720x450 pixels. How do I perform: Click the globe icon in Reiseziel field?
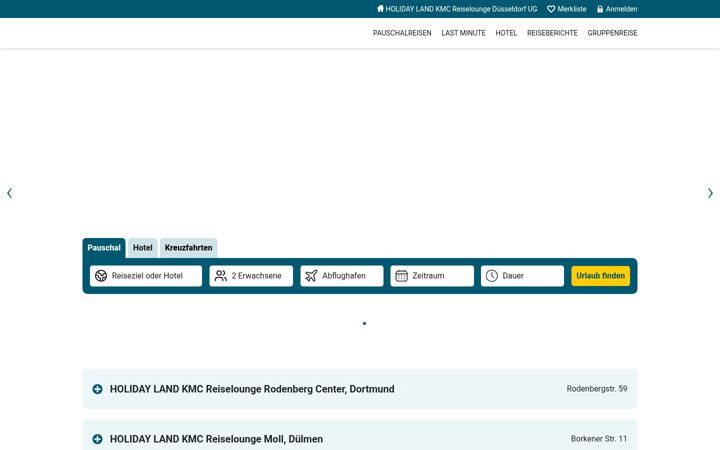pos(101,276)
